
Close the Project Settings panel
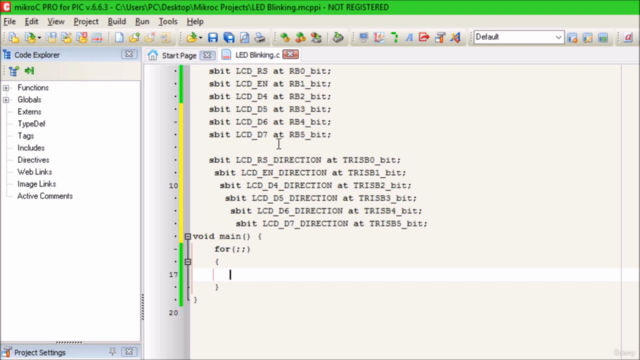pos(129,351)
